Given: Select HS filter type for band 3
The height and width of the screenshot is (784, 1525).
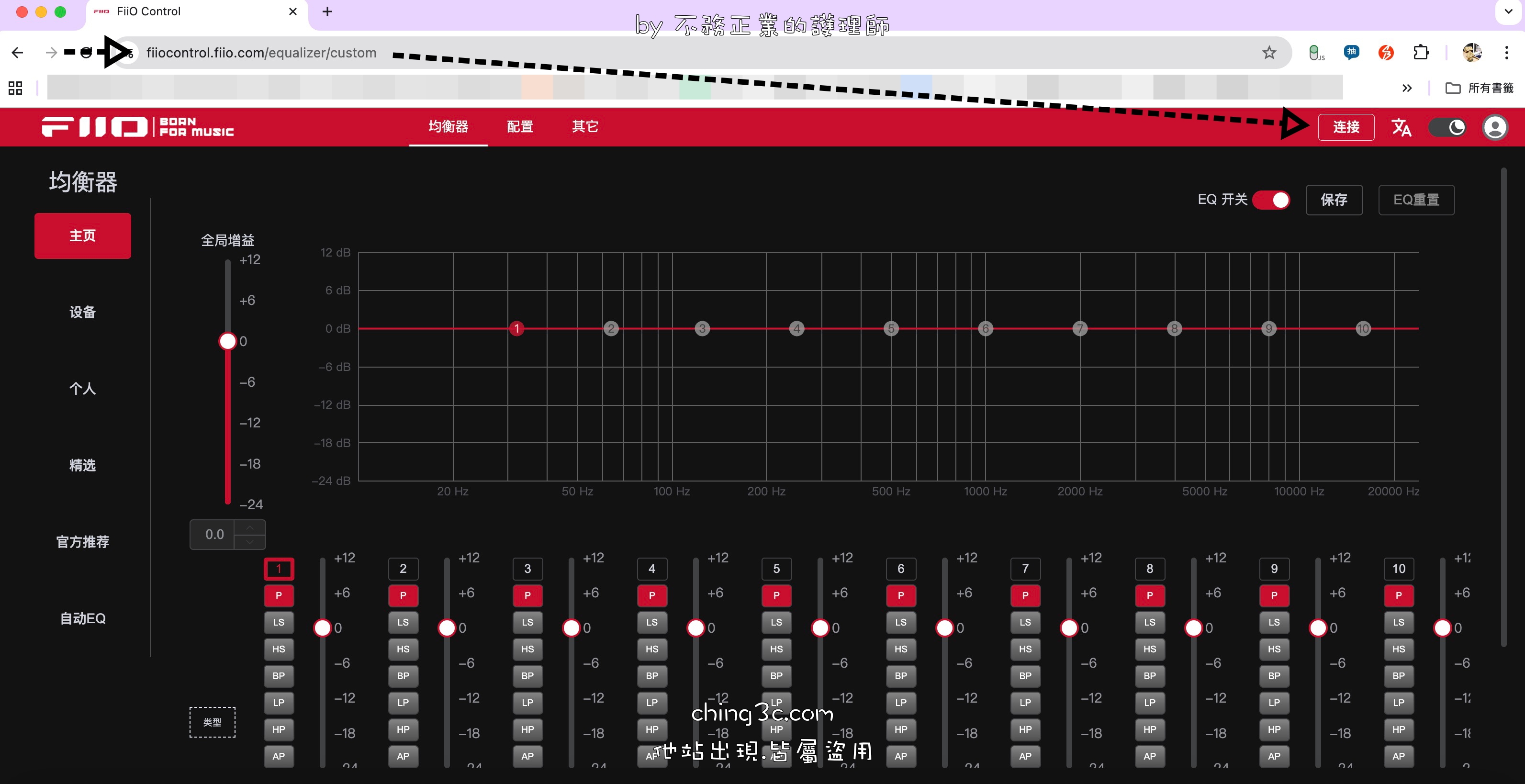Looking at the screenshot, I should [527, 649].
